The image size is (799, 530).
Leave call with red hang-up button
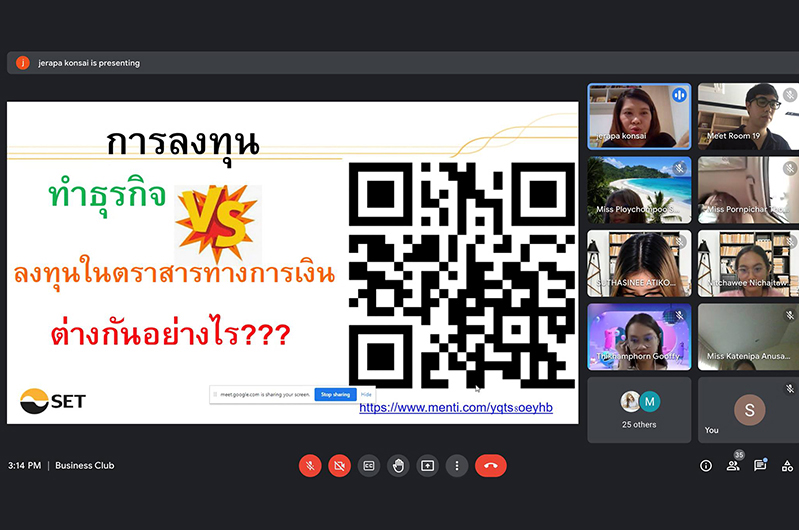491,466
